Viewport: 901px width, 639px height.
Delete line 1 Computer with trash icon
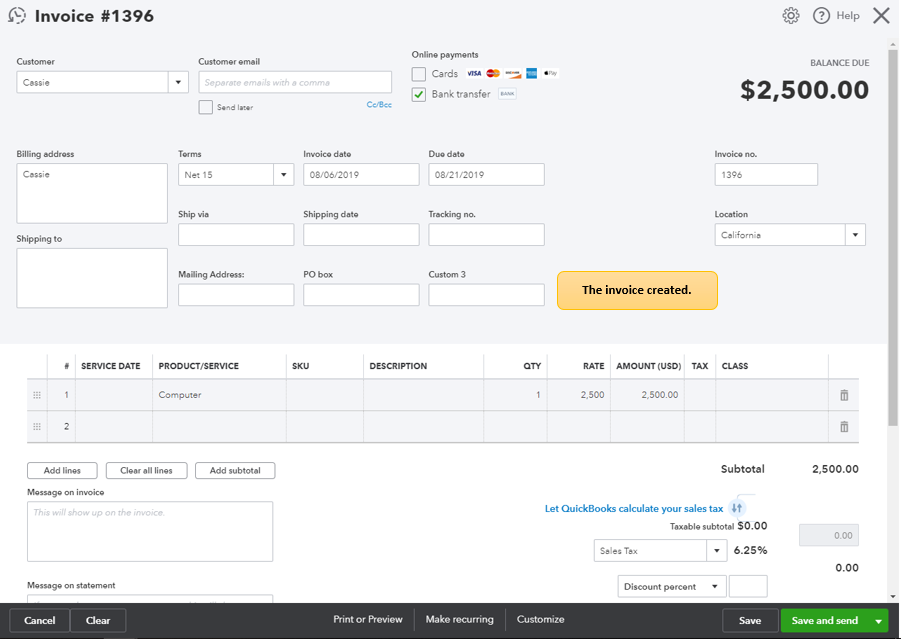pos(844,395)
